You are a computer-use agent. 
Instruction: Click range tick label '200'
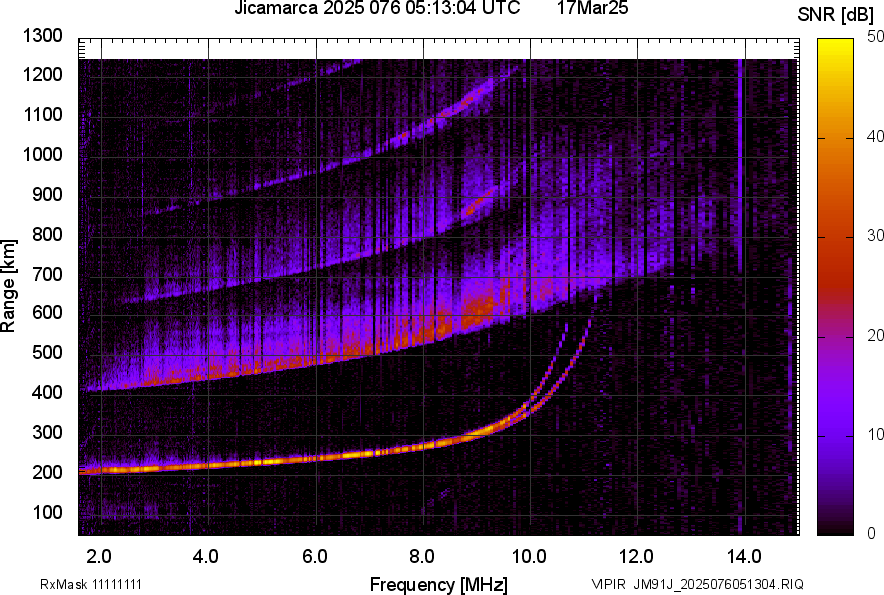point(47,472)
